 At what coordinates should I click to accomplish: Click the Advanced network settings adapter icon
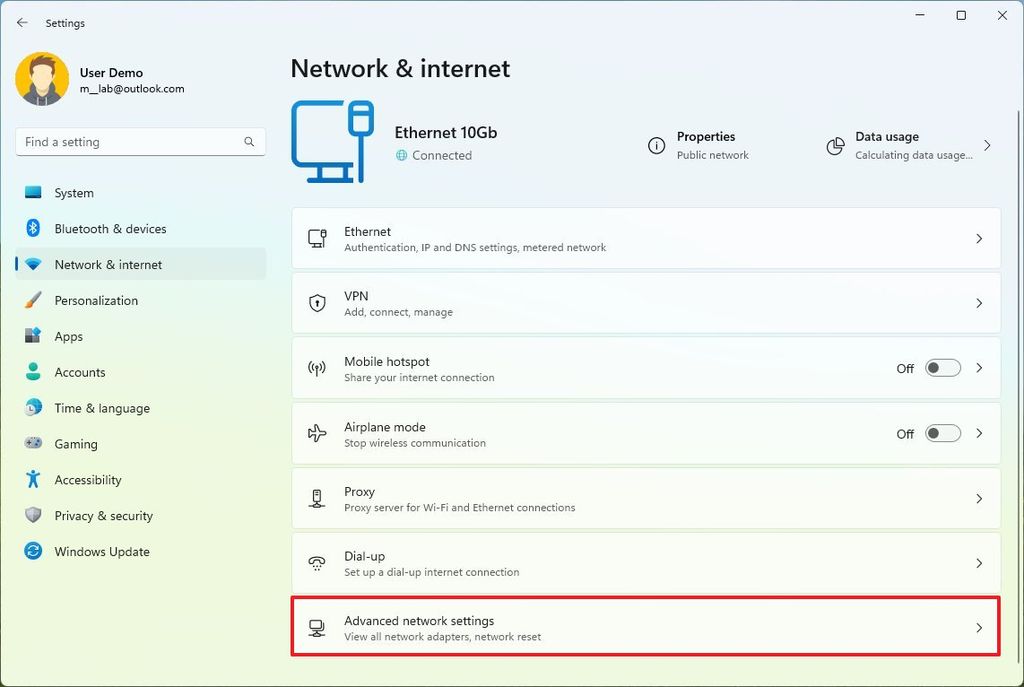(318, 627)
